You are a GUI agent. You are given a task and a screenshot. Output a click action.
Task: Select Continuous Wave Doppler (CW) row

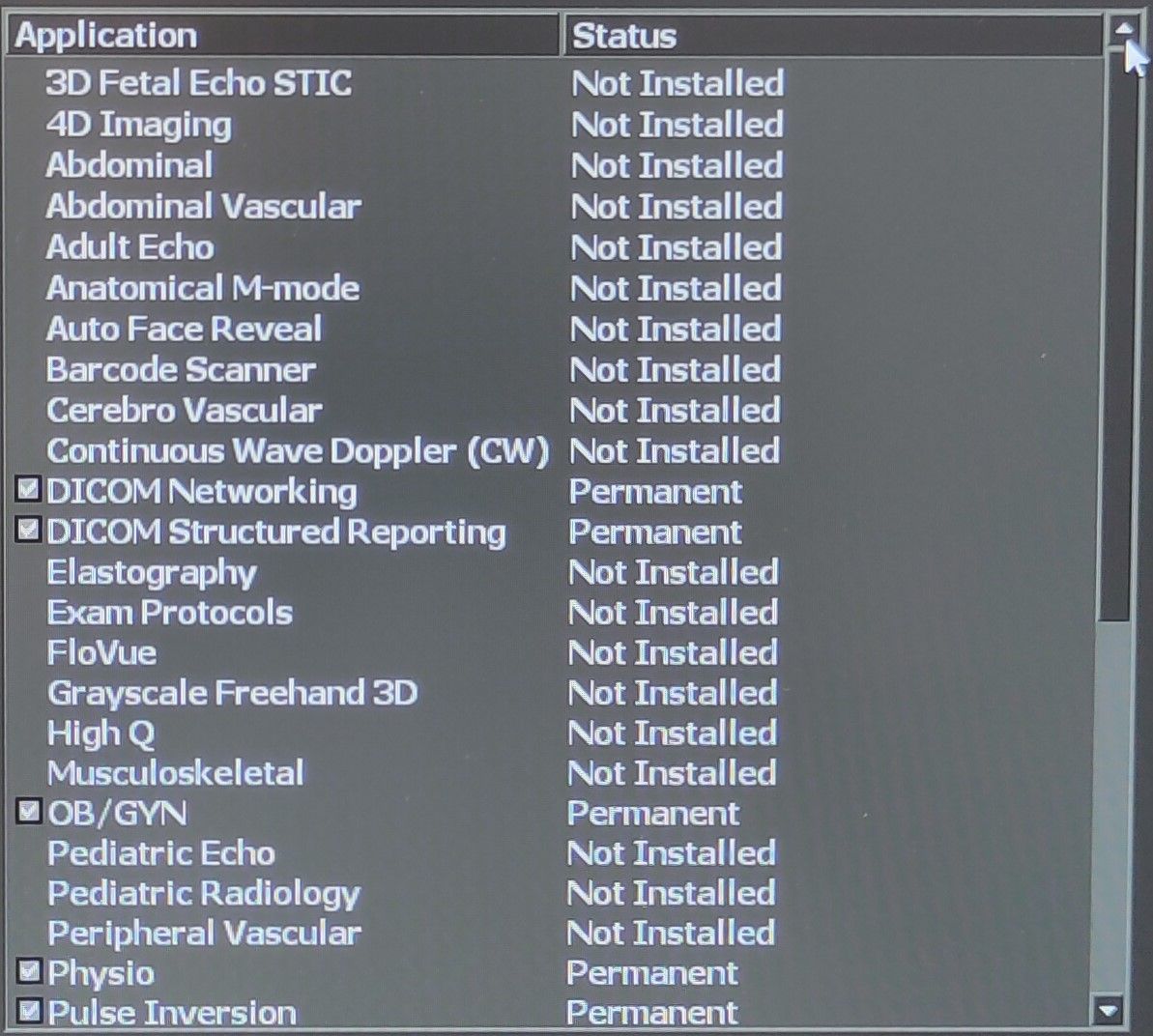pyautogui.click(x=298, y=450)
